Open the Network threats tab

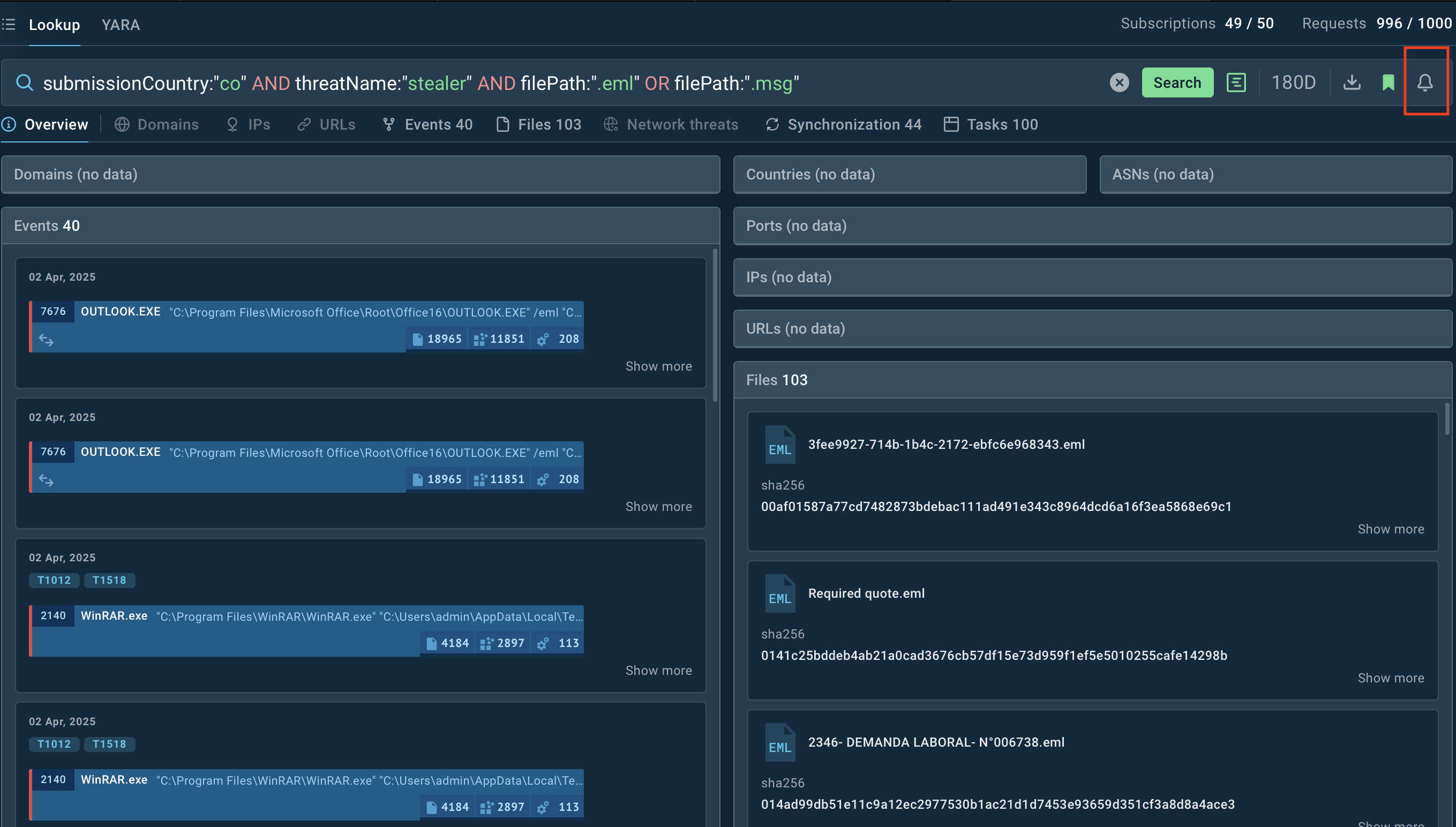pos(671,124)
